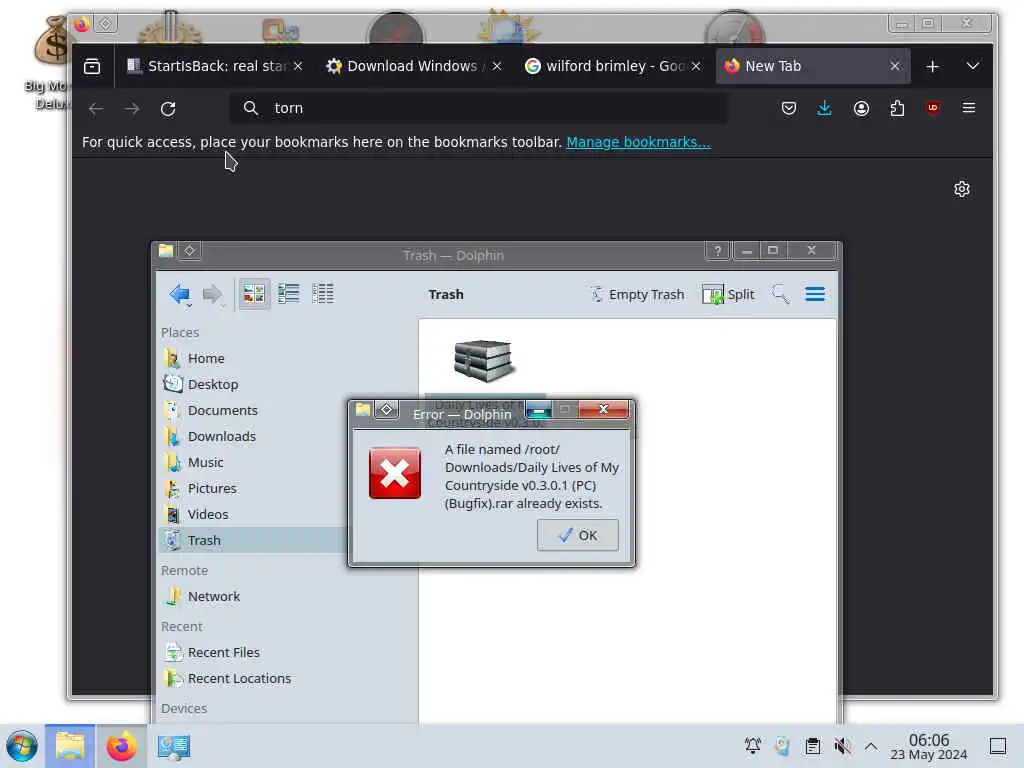1024x768 pixels.
Task: Click Manage bookmarks link
Action: point(638,142)
